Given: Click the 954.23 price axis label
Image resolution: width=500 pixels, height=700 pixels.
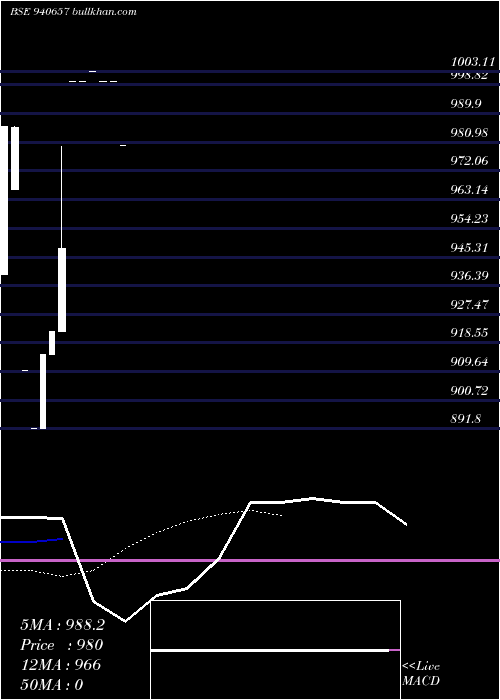Looking at the screenshot, I should click(x=469, y=219).
